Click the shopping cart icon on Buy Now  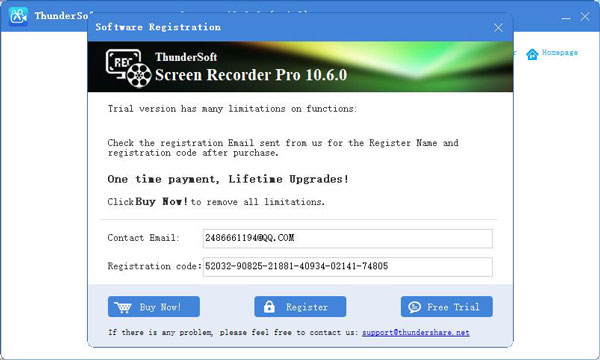(123, 307)
